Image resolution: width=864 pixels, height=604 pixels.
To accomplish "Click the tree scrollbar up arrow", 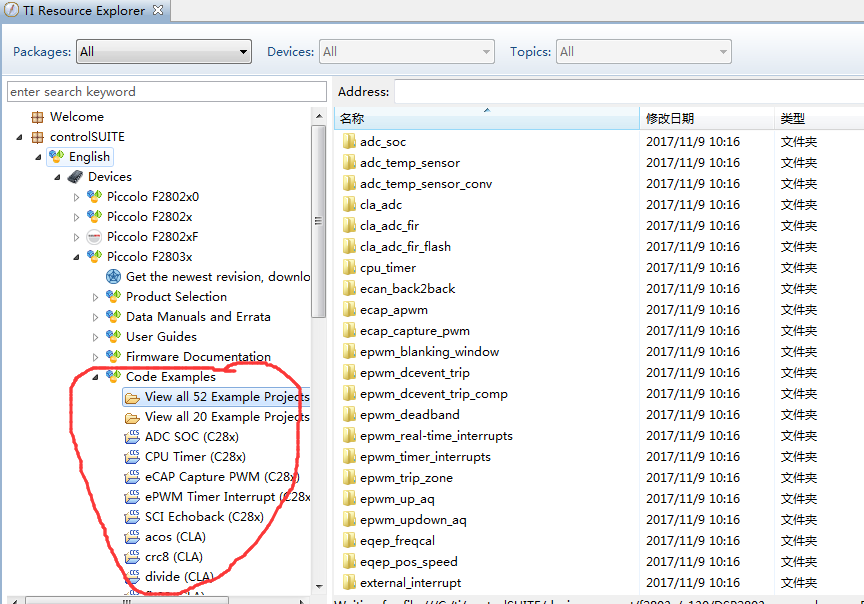I will 319,116.
